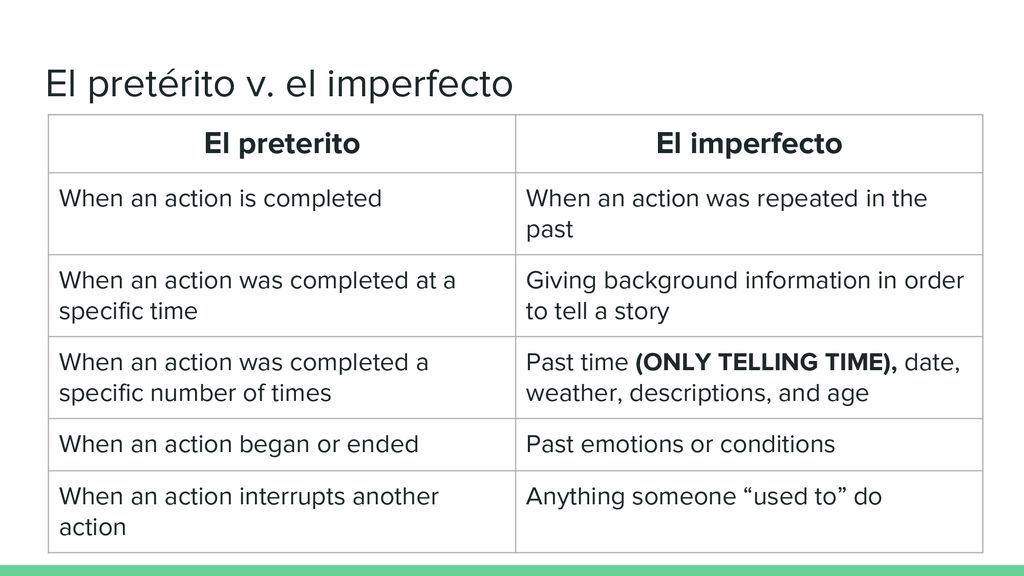The width and height of the screenshot is (1024, 576).
Task: Click the word 'imperfecto' in the slide title
Action: (x=420, y=85)
